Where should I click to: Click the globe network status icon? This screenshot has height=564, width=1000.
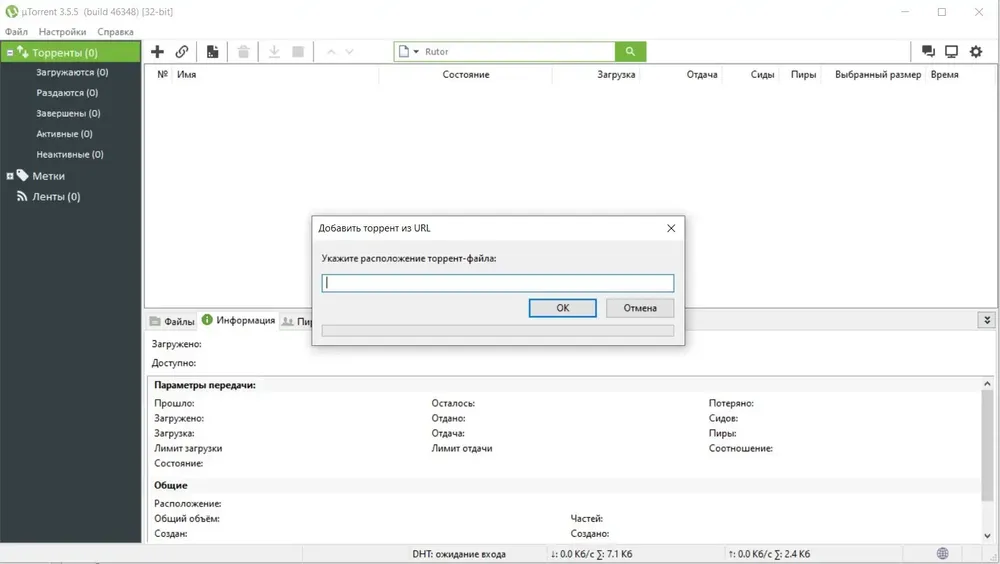(x=943, y=554)
